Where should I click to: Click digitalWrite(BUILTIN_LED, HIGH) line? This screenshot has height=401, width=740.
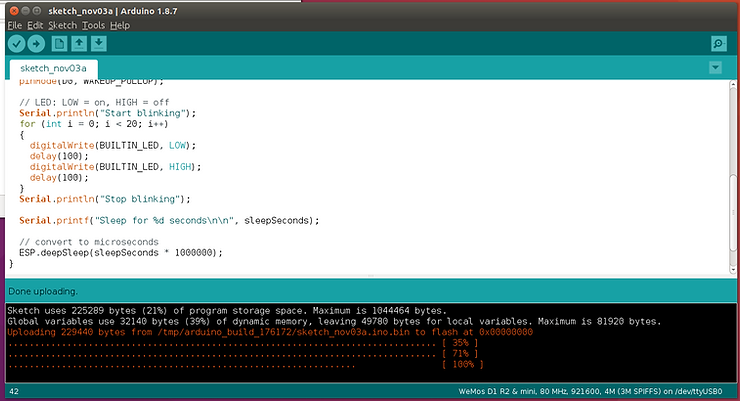(115, 167)
